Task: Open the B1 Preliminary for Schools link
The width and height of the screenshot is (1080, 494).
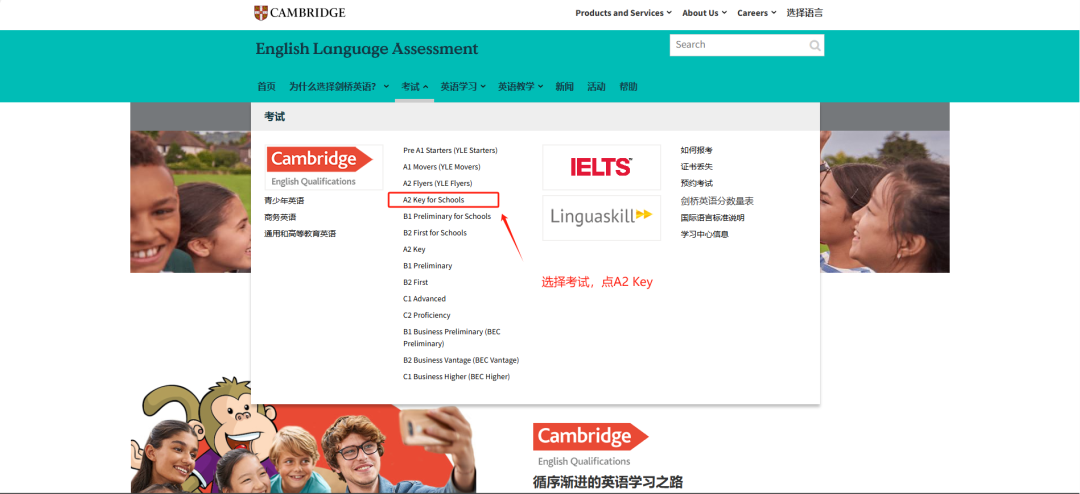Action: 447,216
